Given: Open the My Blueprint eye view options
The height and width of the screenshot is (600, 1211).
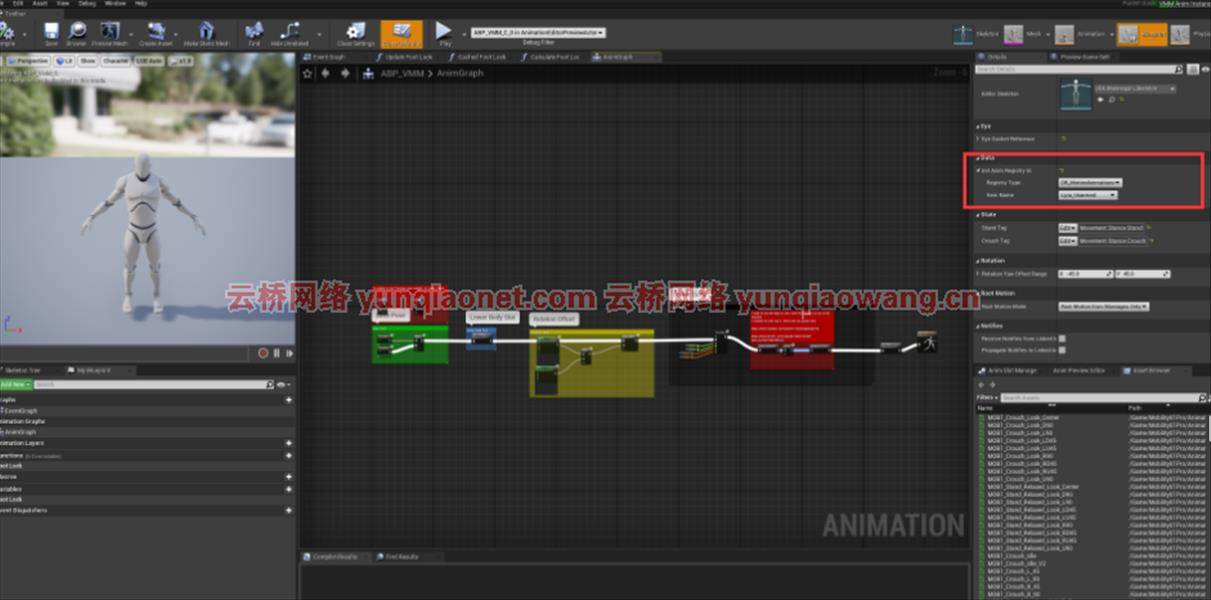Looking at the screenshot, I should (x=282, y=384).
